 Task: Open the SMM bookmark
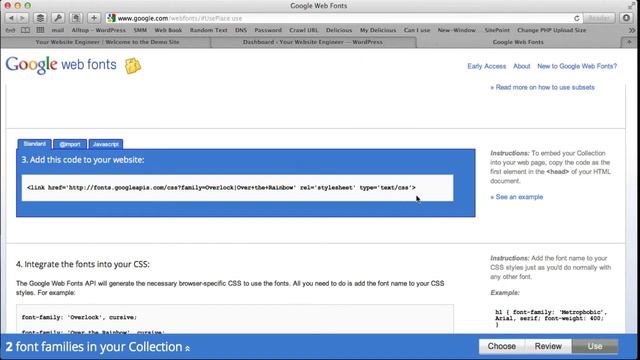(x=140, y=30)
